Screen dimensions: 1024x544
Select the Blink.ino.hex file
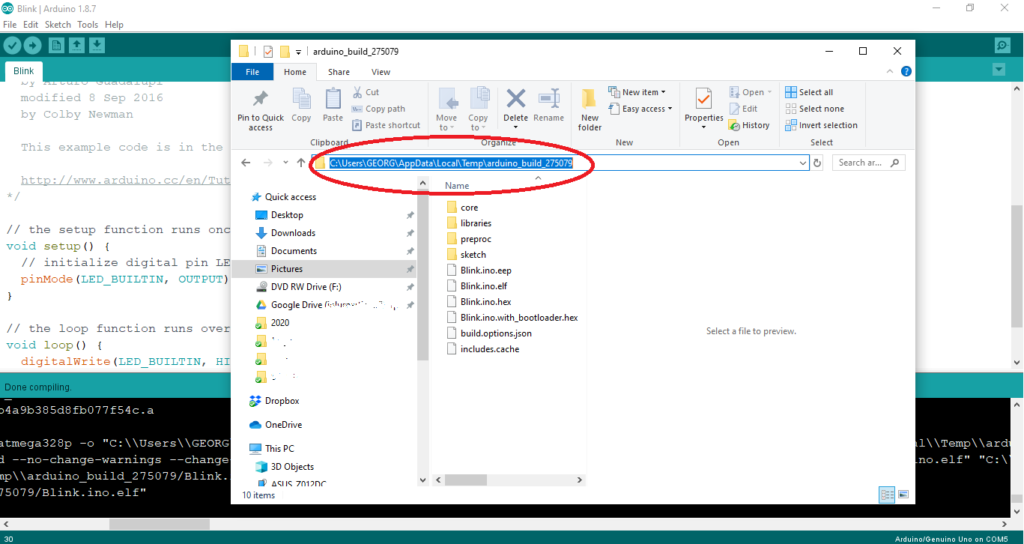(484, 301)
